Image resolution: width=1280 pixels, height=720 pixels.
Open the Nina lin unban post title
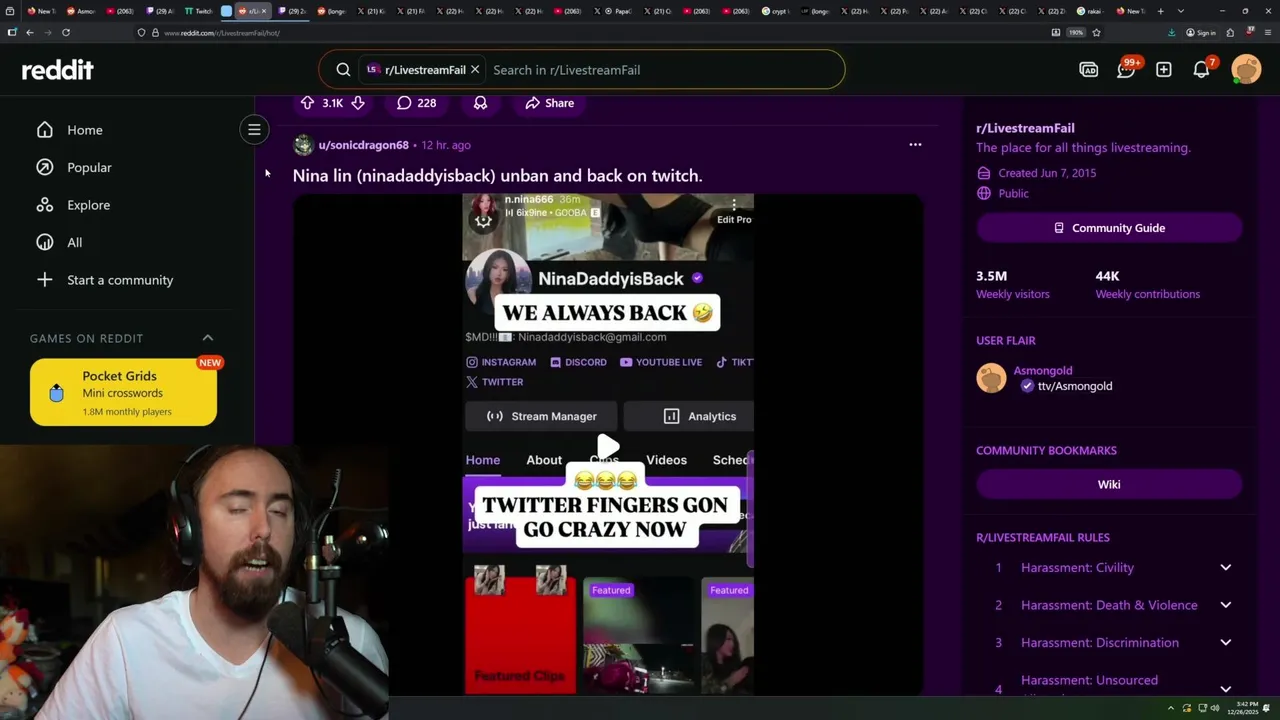[x=497, y=176]
